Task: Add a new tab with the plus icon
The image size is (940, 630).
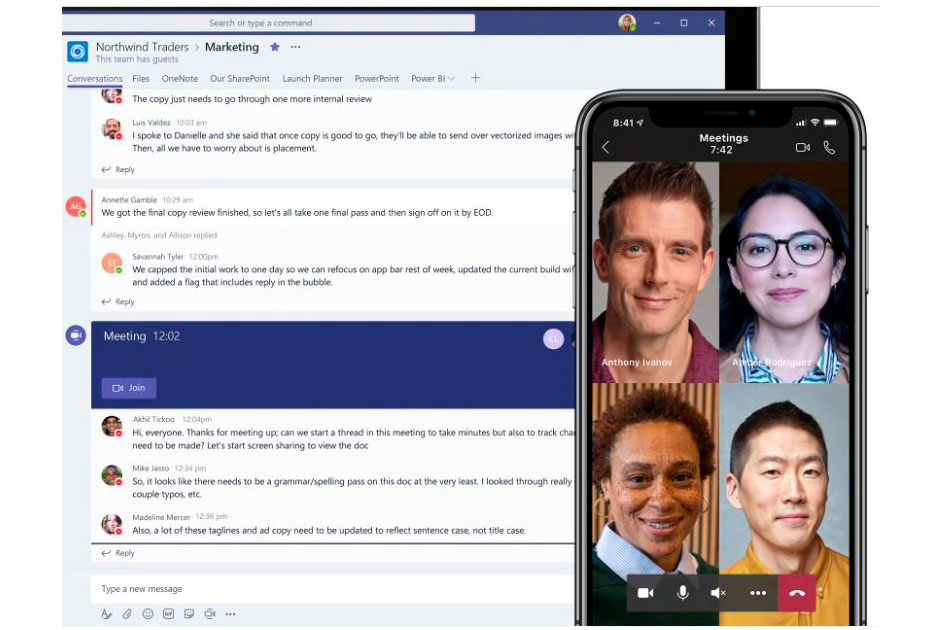Action: (x=475, y=78)
